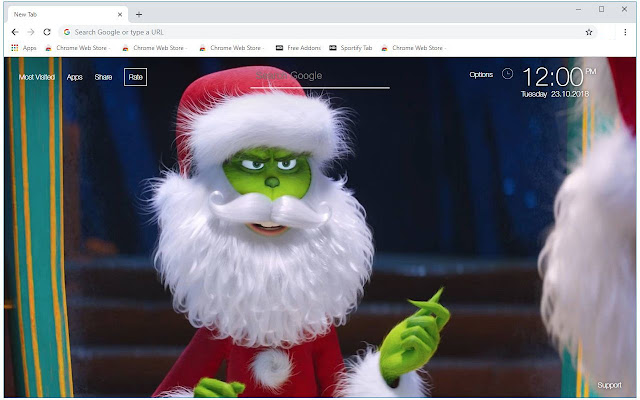The image size is (640, 400).
Task: Open the first Chrome Web Store bookmark
Action: coord(78,48)
